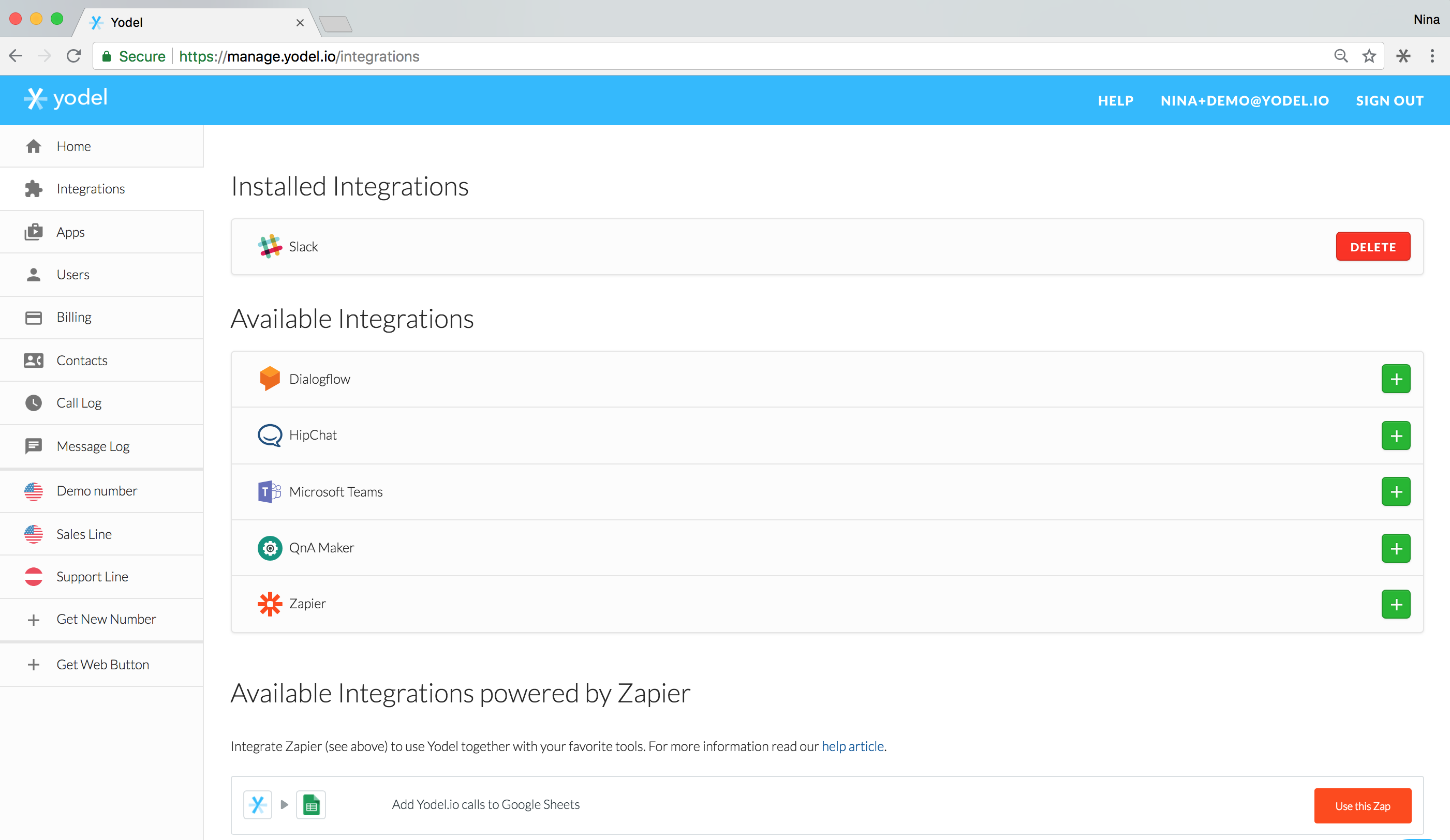1450x840 pixels.
Task: Click the Integrations puzzle piece icon
Action: pos(33,189)
